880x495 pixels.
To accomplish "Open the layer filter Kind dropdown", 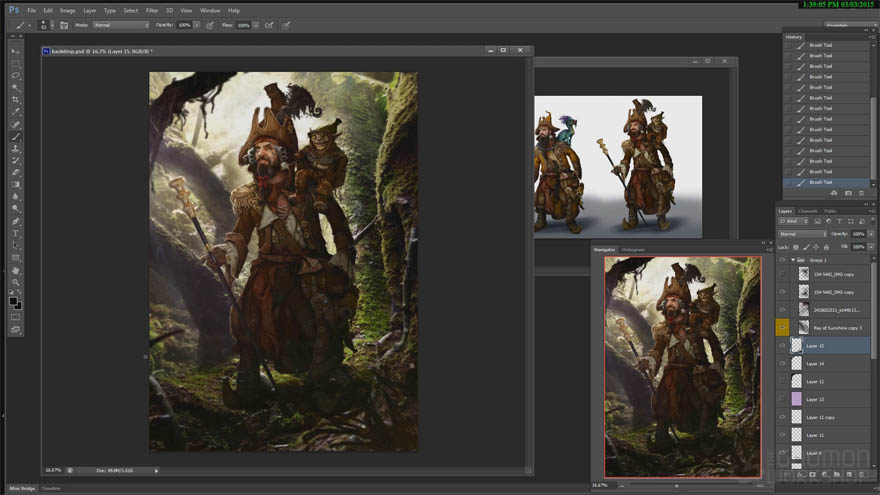I will coord(793,221).
